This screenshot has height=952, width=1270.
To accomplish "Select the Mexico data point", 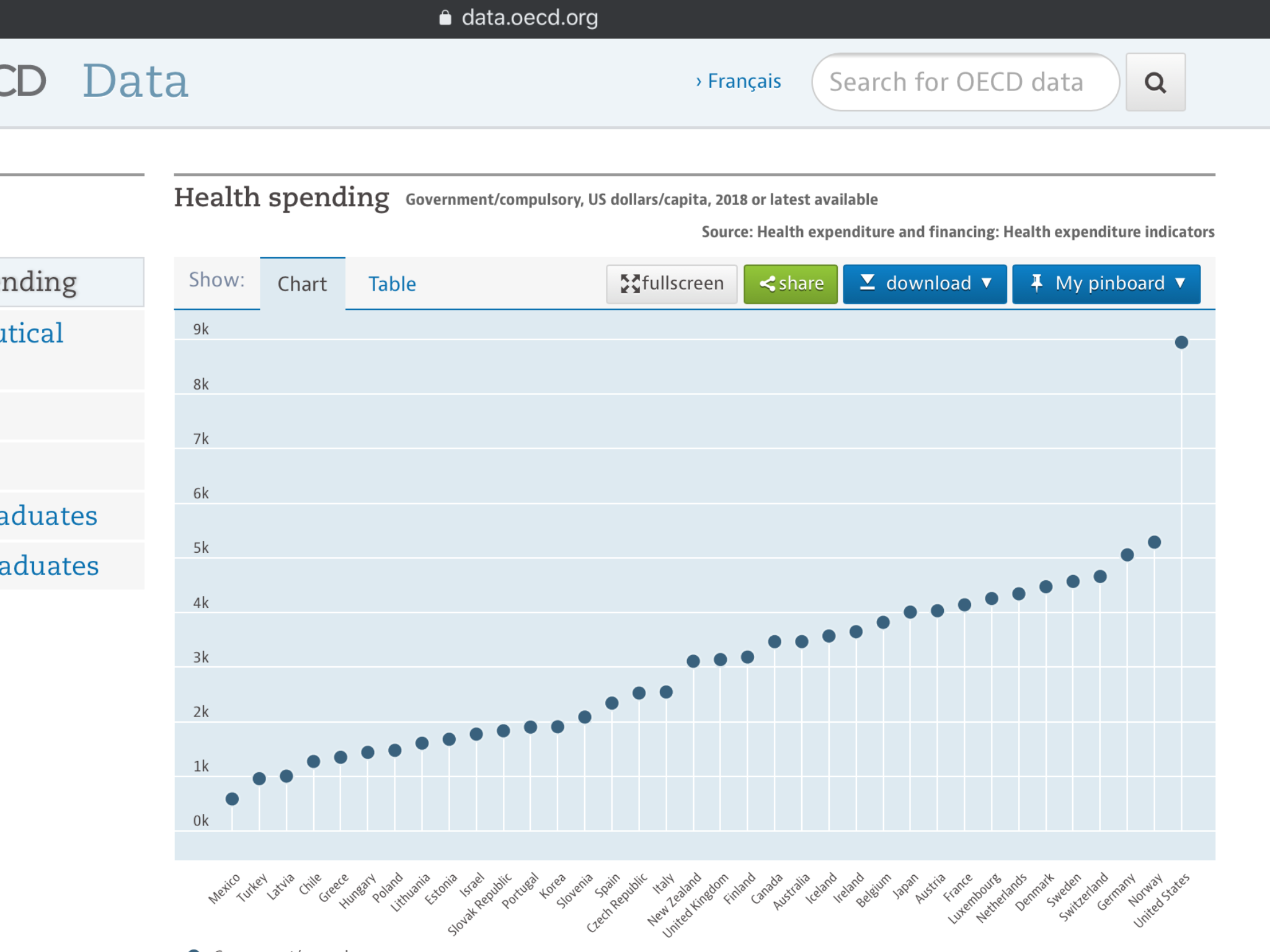I will tap(232, 799).
